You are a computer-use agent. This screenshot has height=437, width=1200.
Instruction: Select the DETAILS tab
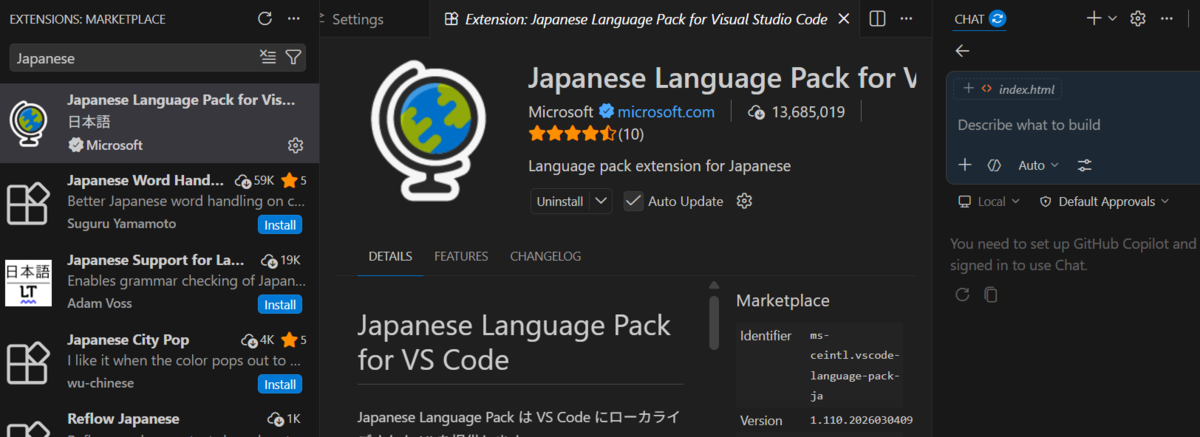click(x=390, y=256)
